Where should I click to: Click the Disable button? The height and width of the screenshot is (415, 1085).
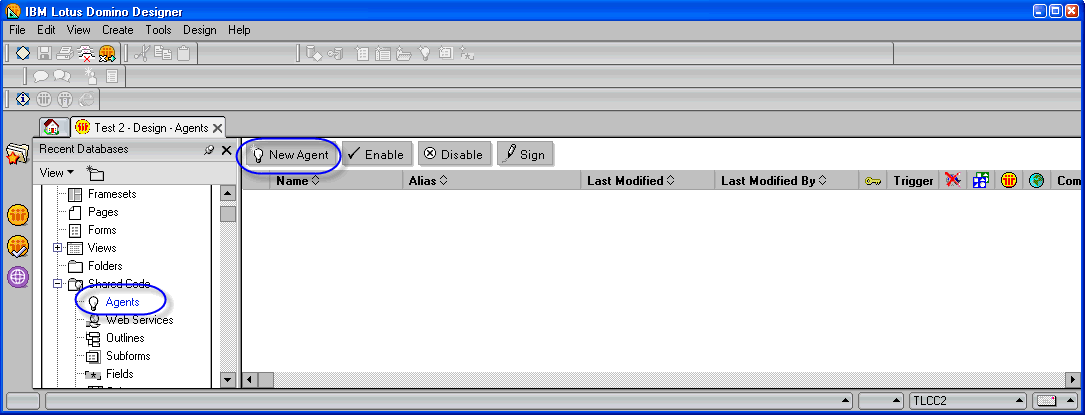point(455,154)
